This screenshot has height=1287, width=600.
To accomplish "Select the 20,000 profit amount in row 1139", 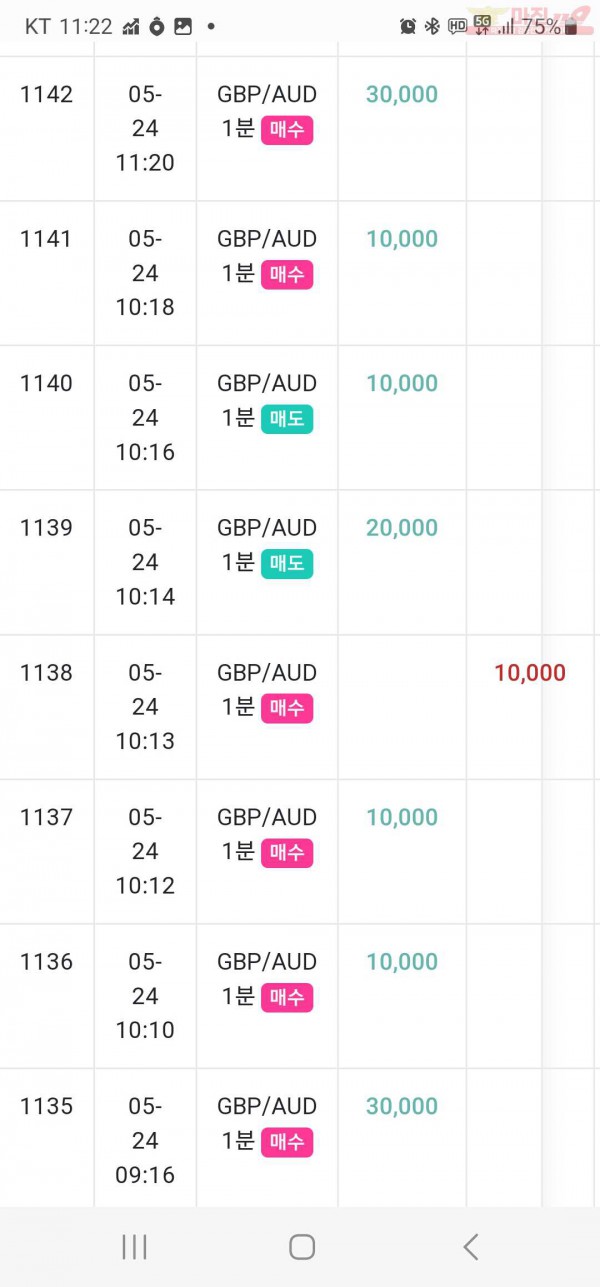I will (x=402, y=527).
